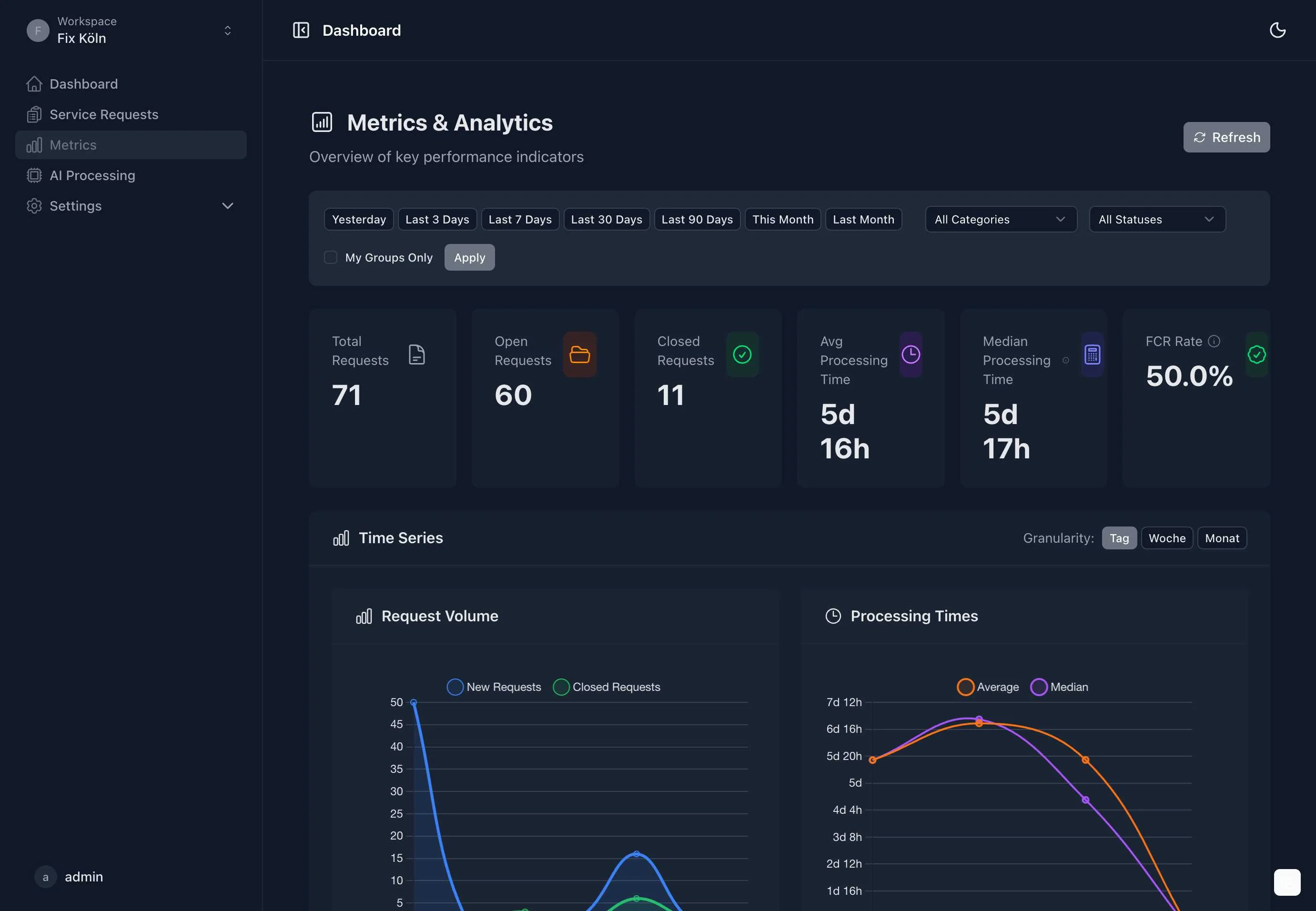1316x911 pixels.
Task: Enable My Groups Only checkbox
Action: (330, 257)
